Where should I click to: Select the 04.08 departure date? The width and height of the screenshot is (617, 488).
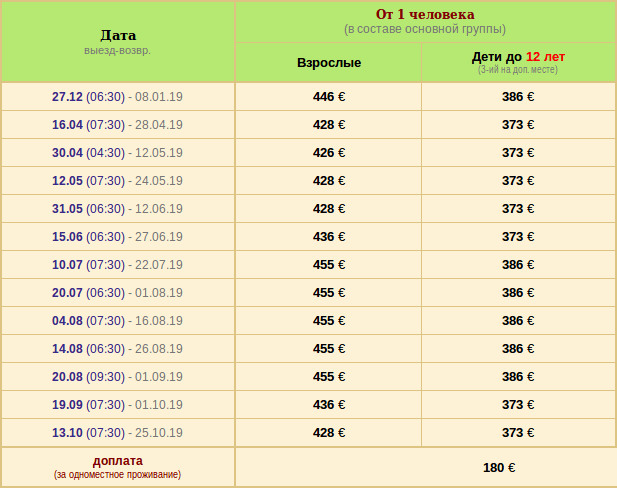[x=67, y=321]
